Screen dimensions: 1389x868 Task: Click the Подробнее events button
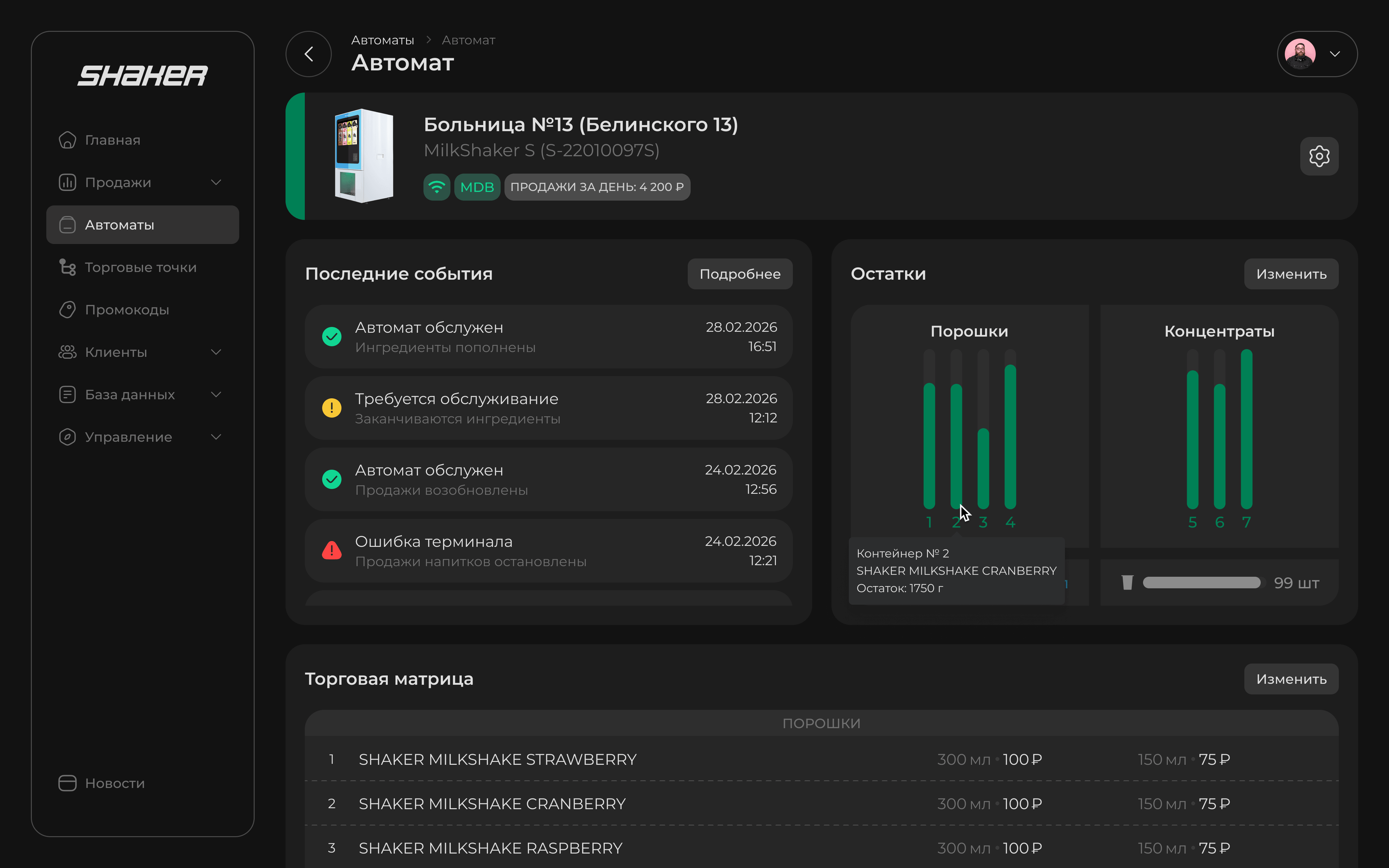tap(739, 274)
